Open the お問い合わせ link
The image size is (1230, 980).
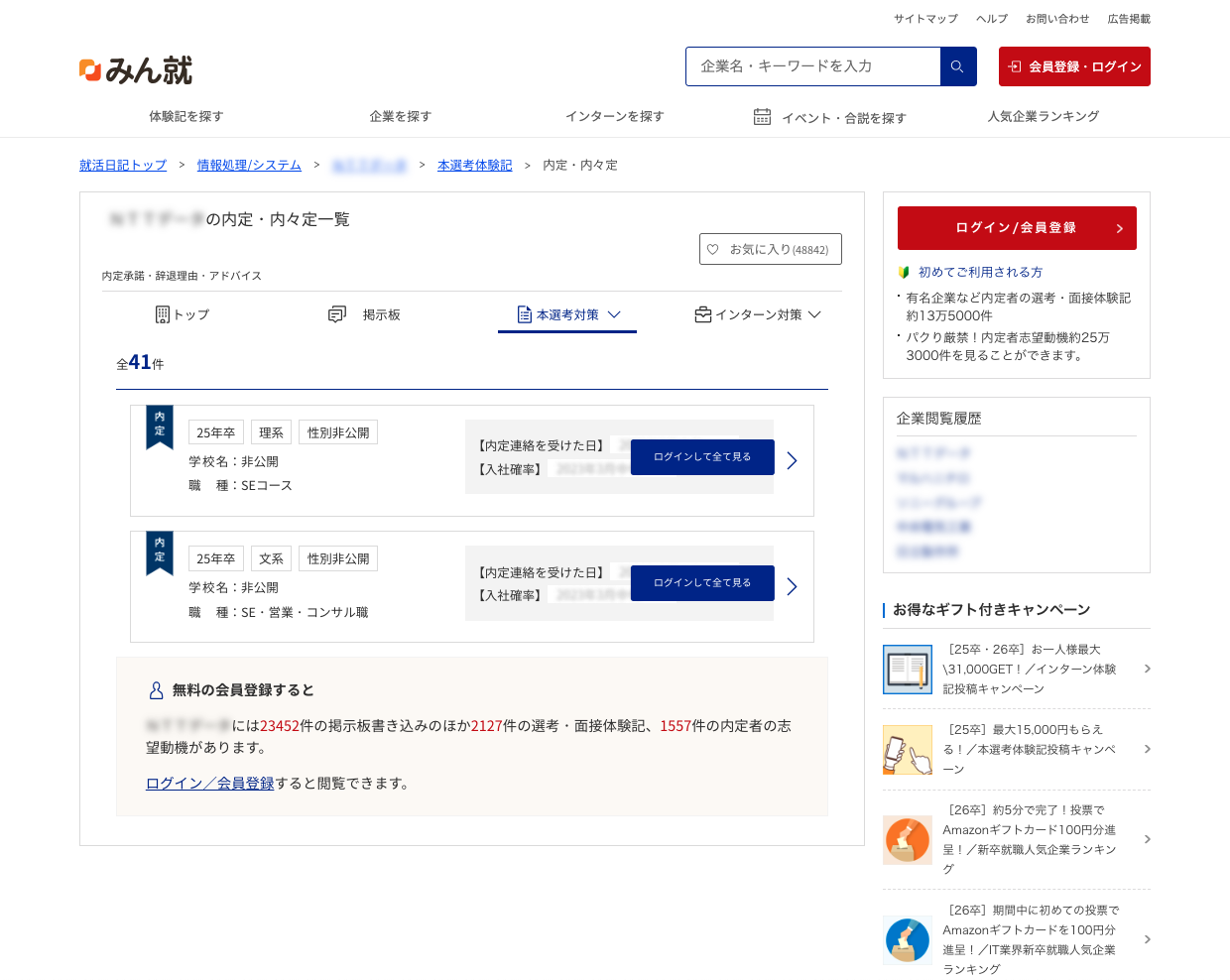pos(1057,19)
